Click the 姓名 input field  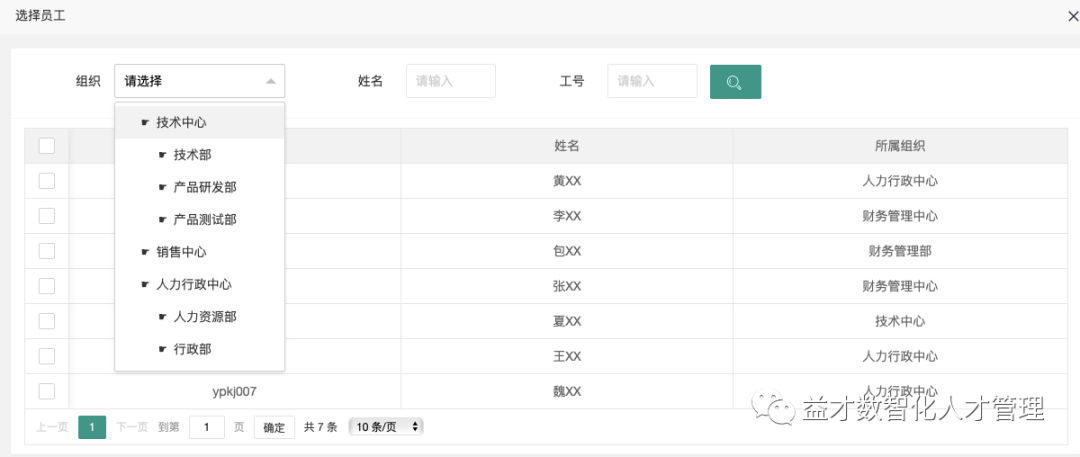pyautogui.click(x=450, y=81)
